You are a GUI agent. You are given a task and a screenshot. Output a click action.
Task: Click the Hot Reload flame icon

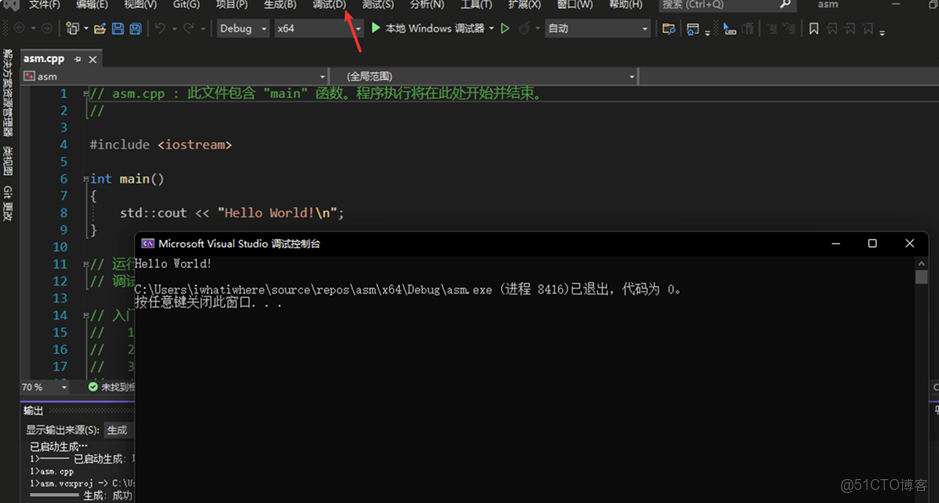tap(524, 28)
